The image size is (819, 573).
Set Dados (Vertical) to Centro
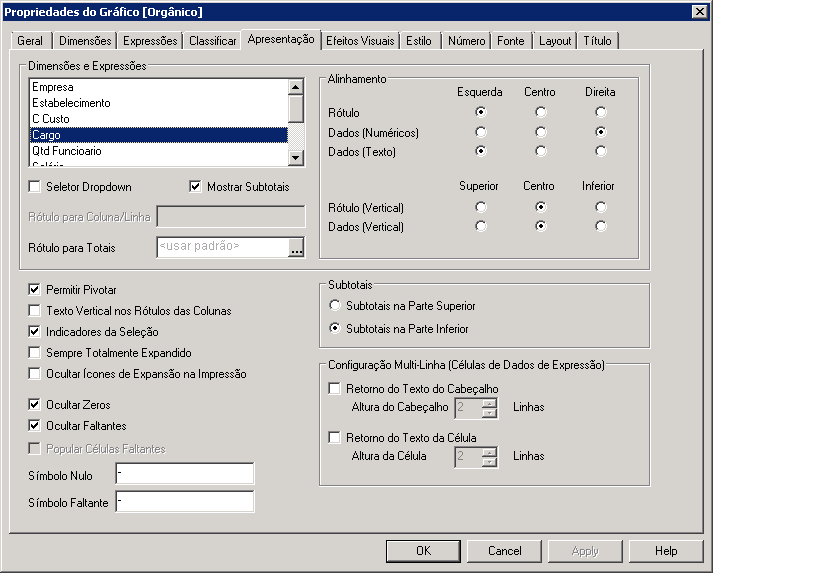coord(541,226)
